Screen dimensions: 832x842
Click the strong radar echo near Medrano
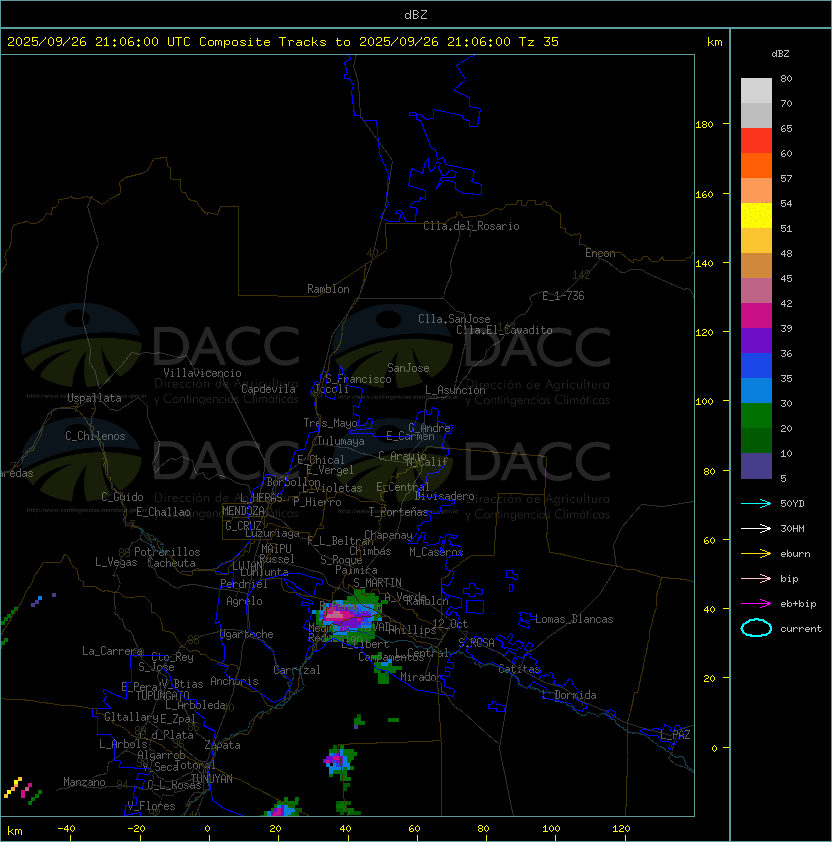point(346,615)
